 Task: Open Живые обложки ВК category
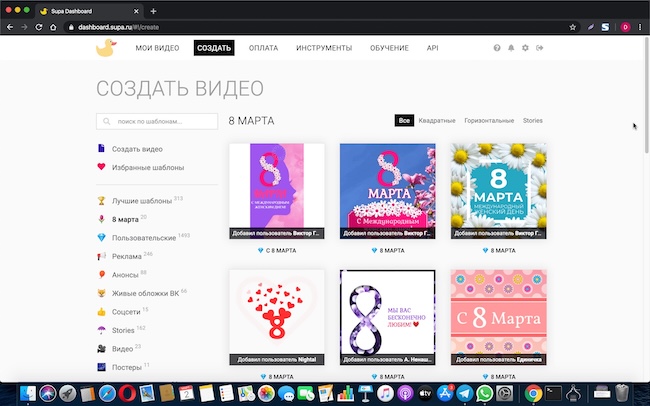click(146, 294)
